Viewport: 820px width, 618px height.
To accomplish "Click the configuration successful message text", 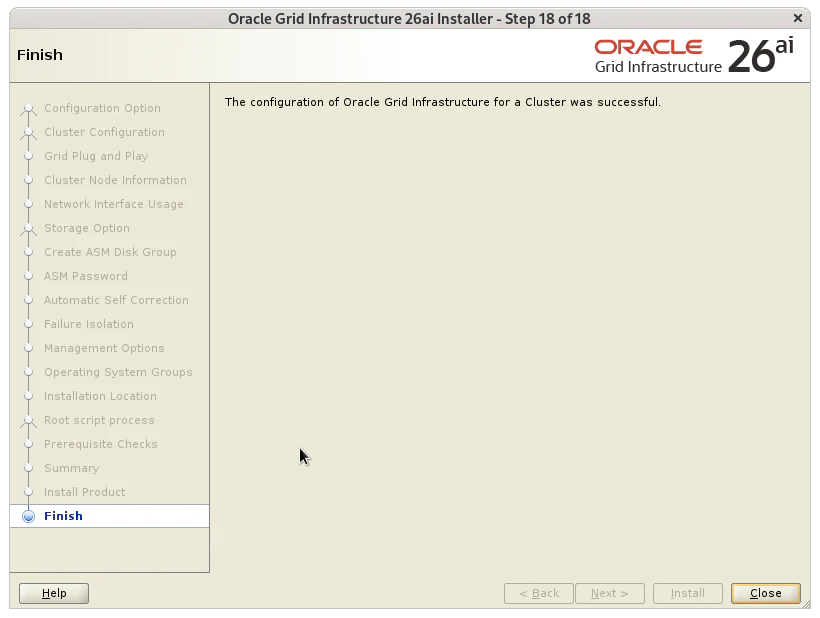I will tap(443, 102).
